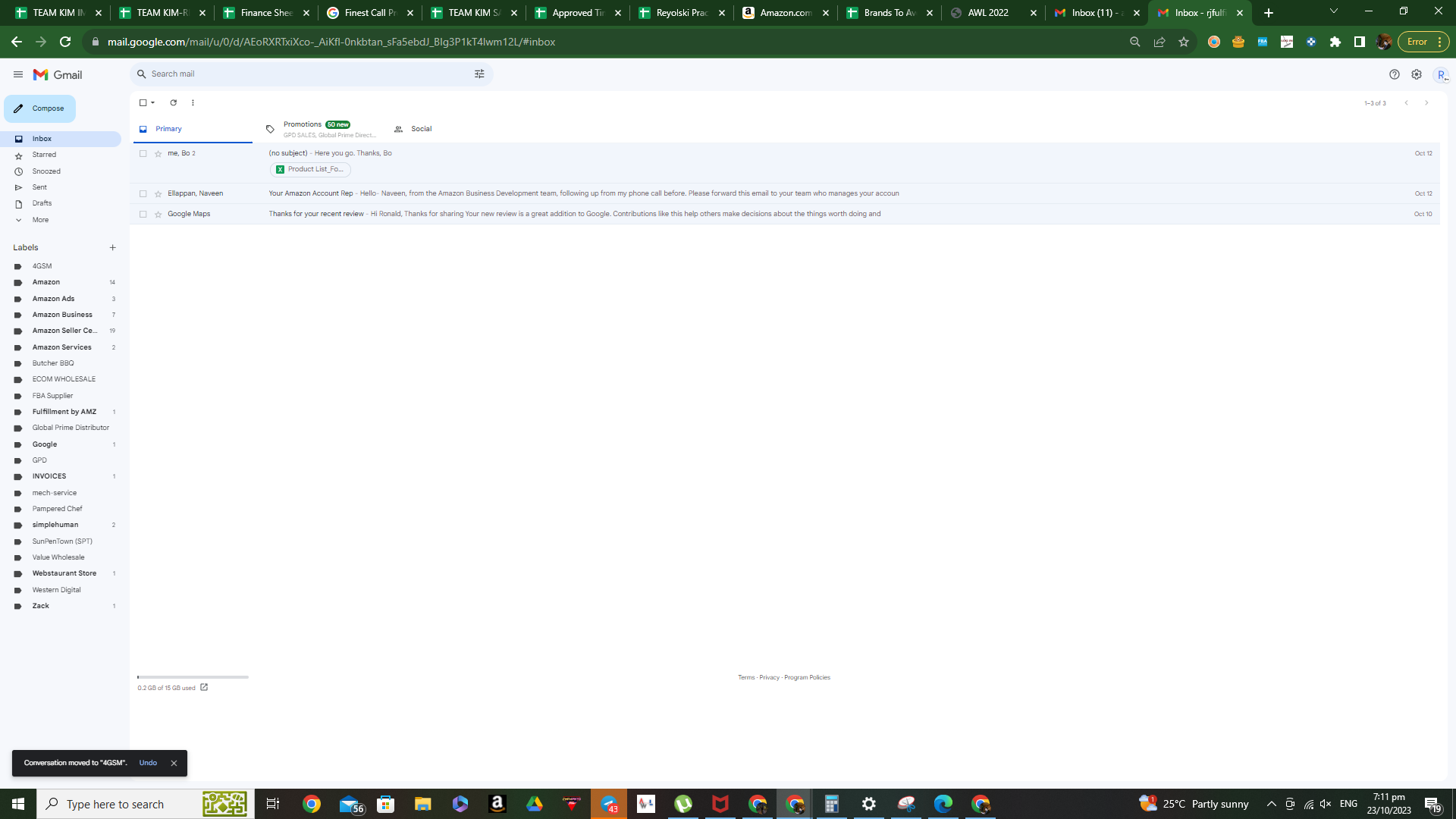Screen dimensions: 1456x819
Task: Open Chrome extensions puzzle icon
Action: pyautogui.click(x=1335, y=42)
